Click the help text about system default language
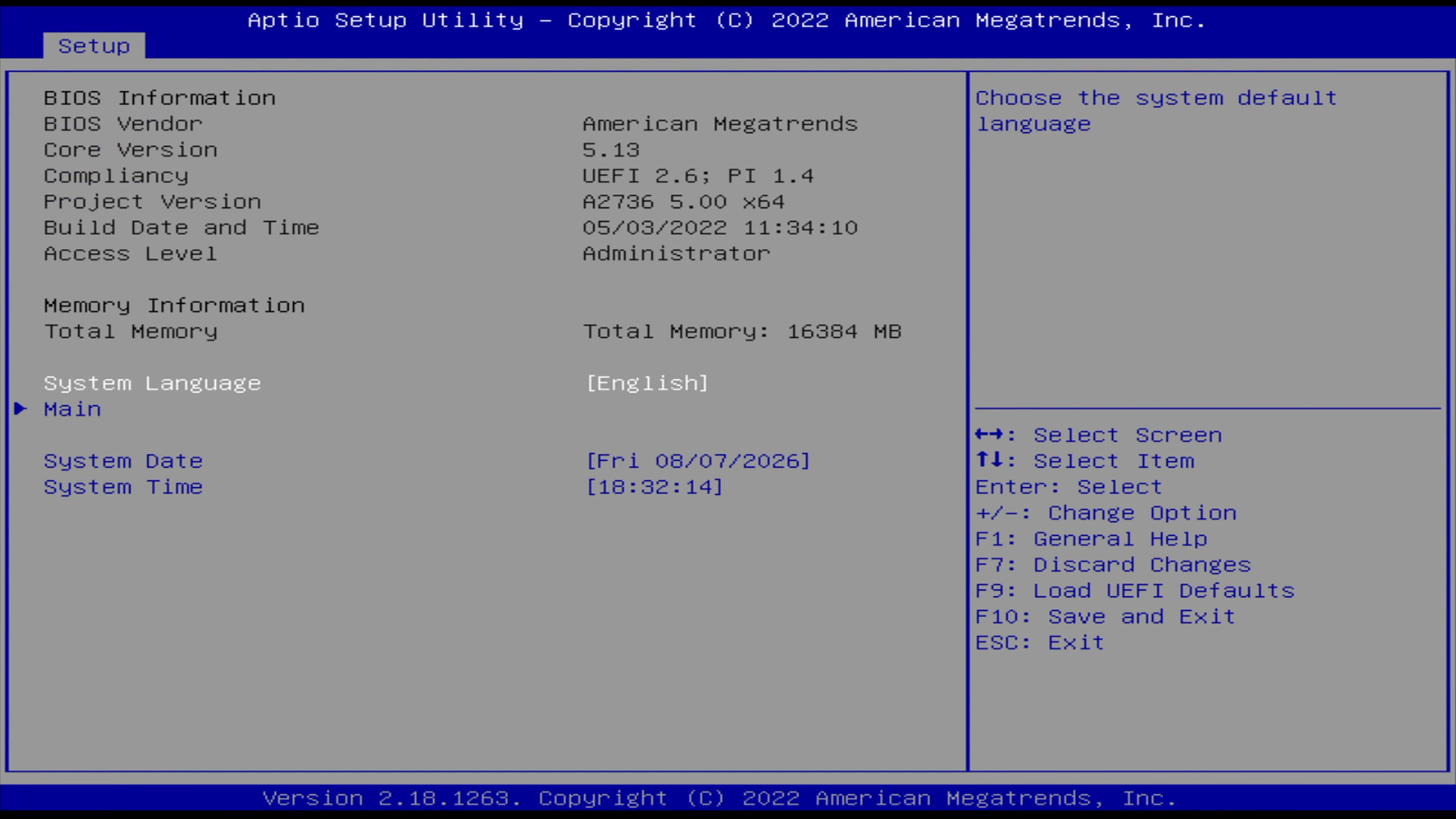The image size is (1456, 819). point(1156,111)
